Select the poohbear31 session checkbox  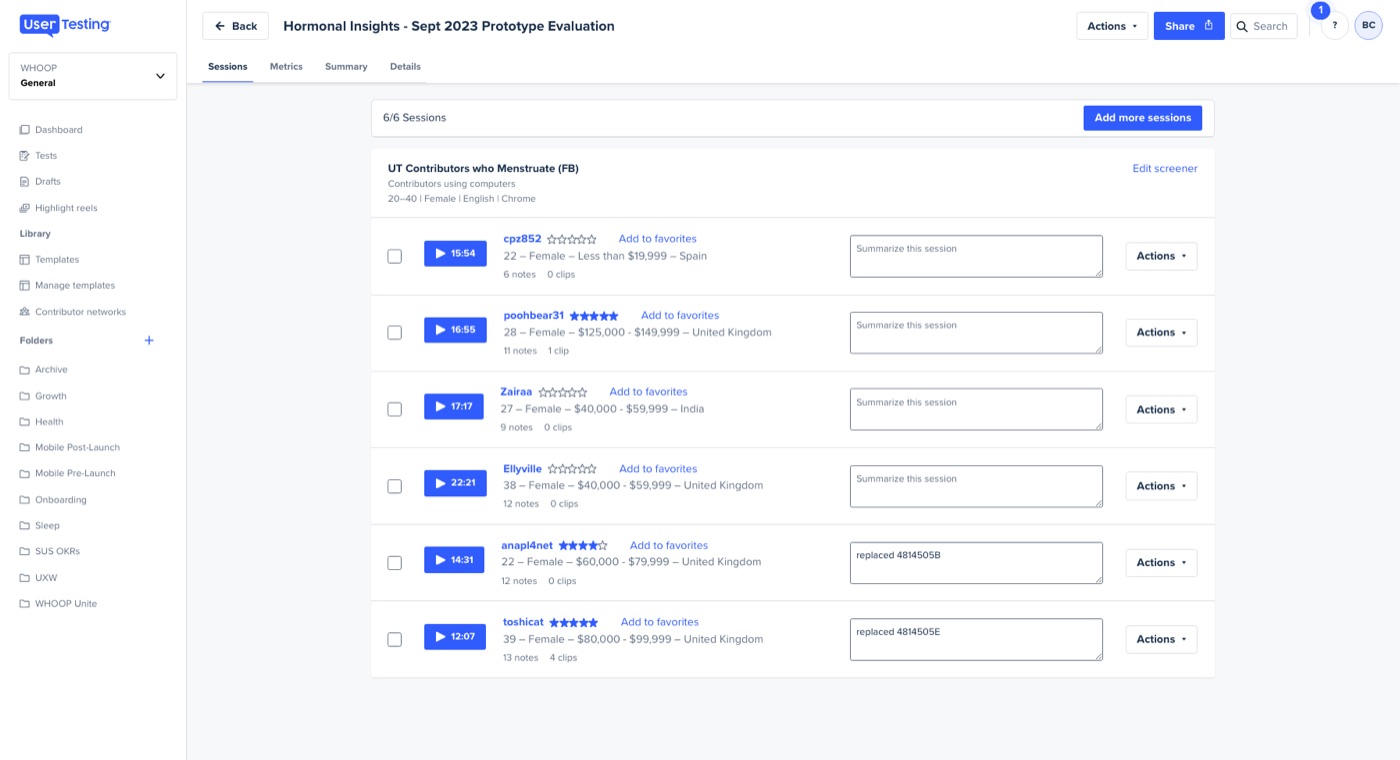tap(395, 332)
